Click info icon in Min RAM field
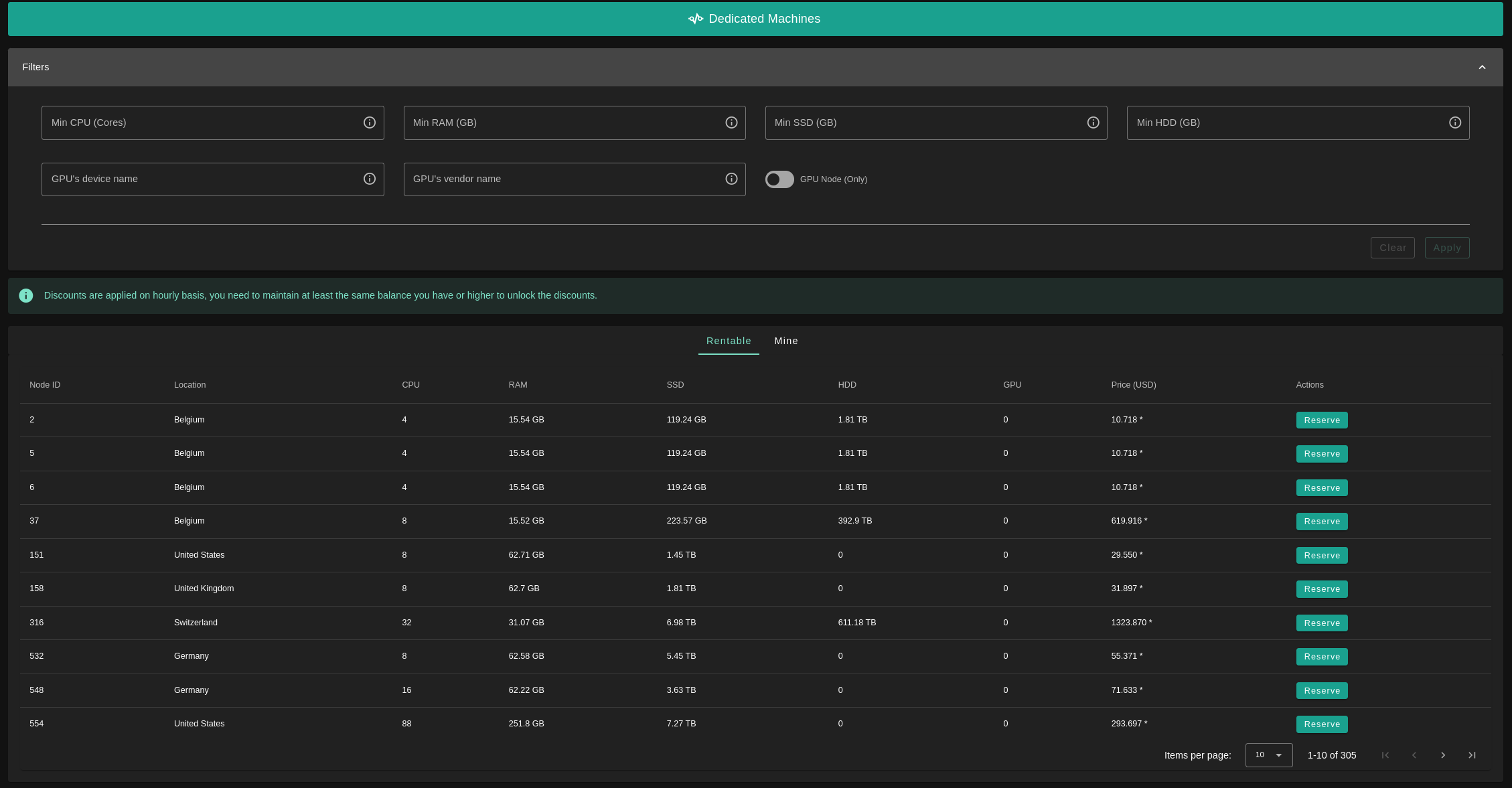The height and width of the screenshot is (788, 1512). (x=731, y=123)
